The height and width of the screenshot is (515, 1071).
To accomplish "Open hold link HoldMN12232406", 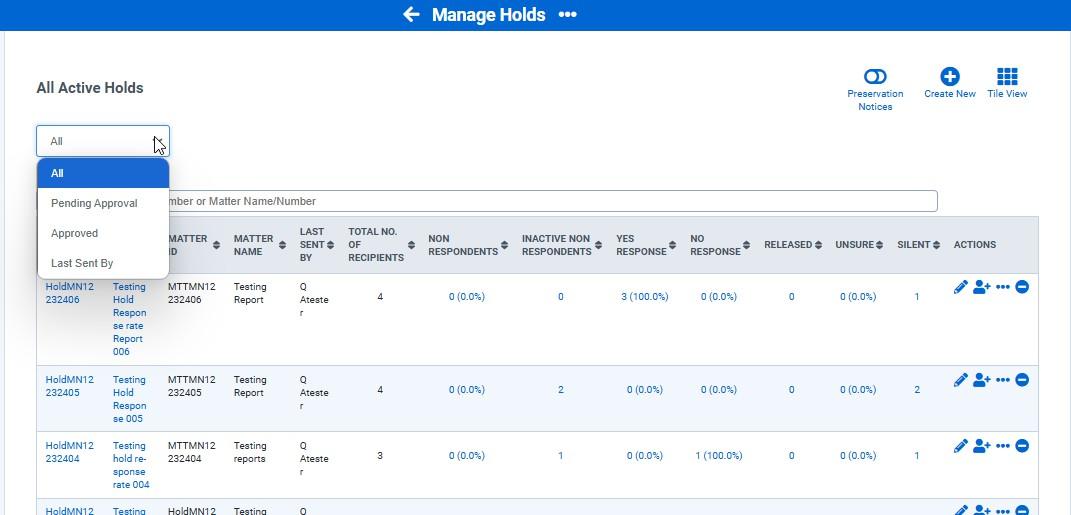I will [70, 293].
